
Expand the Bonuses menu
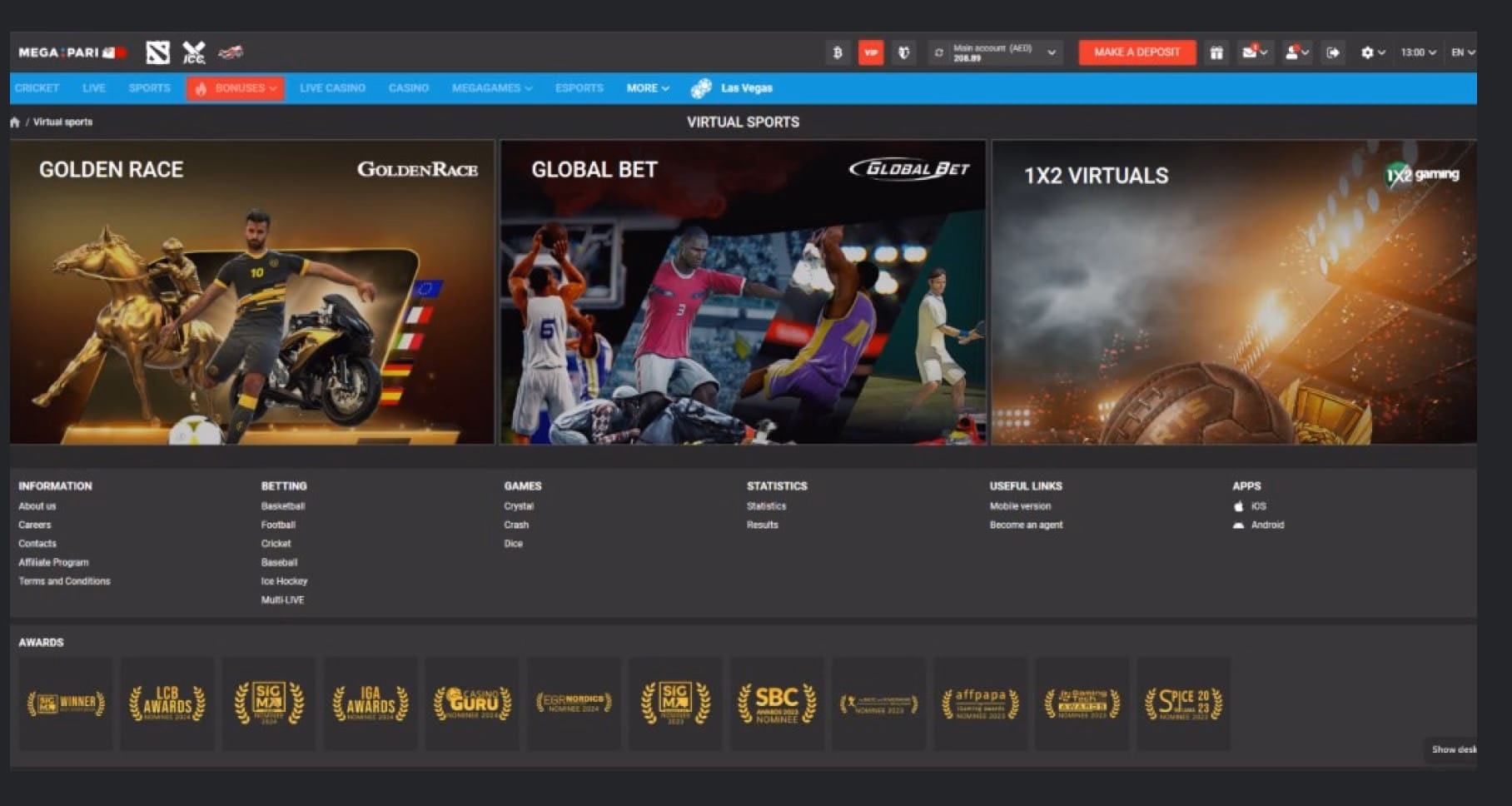point(236,88)
